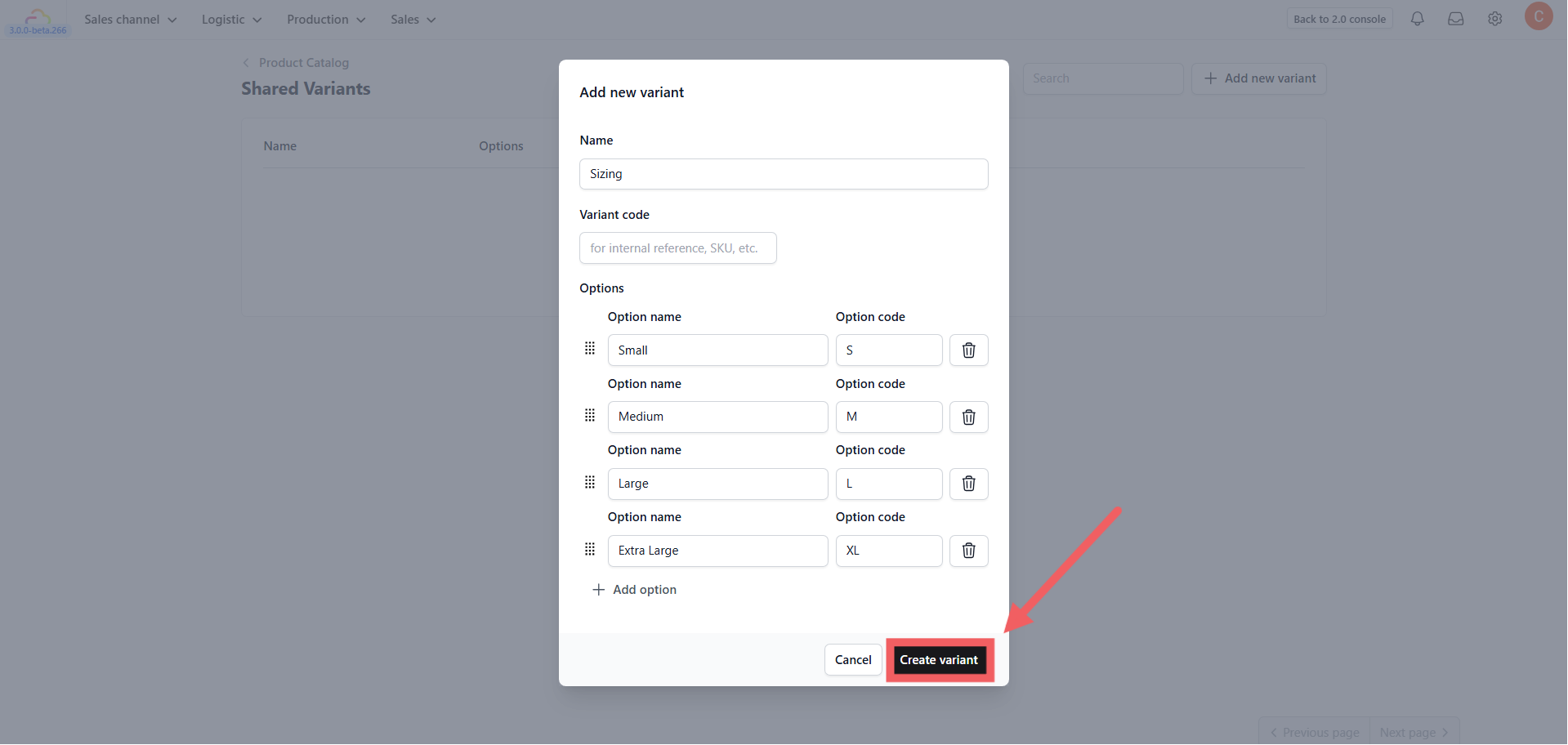
Task: Open the Production dropdown
Action: [326, 20]
